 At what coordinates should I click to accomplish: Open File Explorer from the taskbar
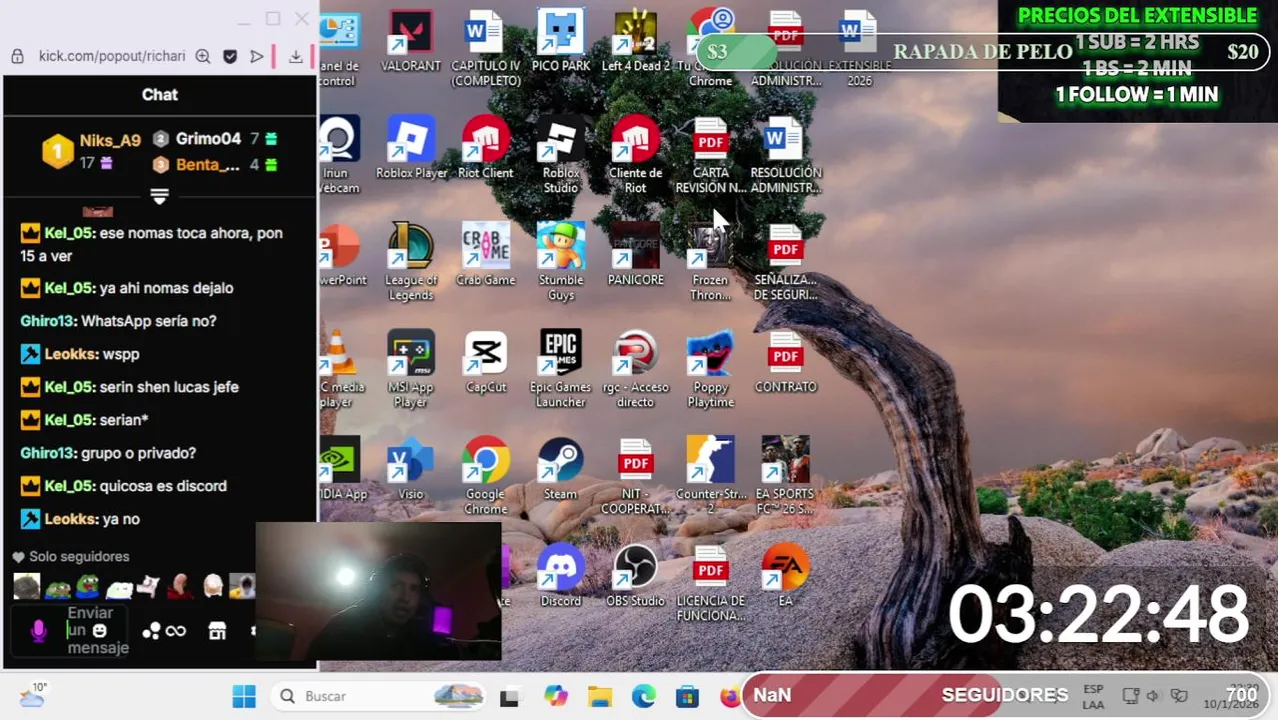pyautogui.click(x=599, y=696)
